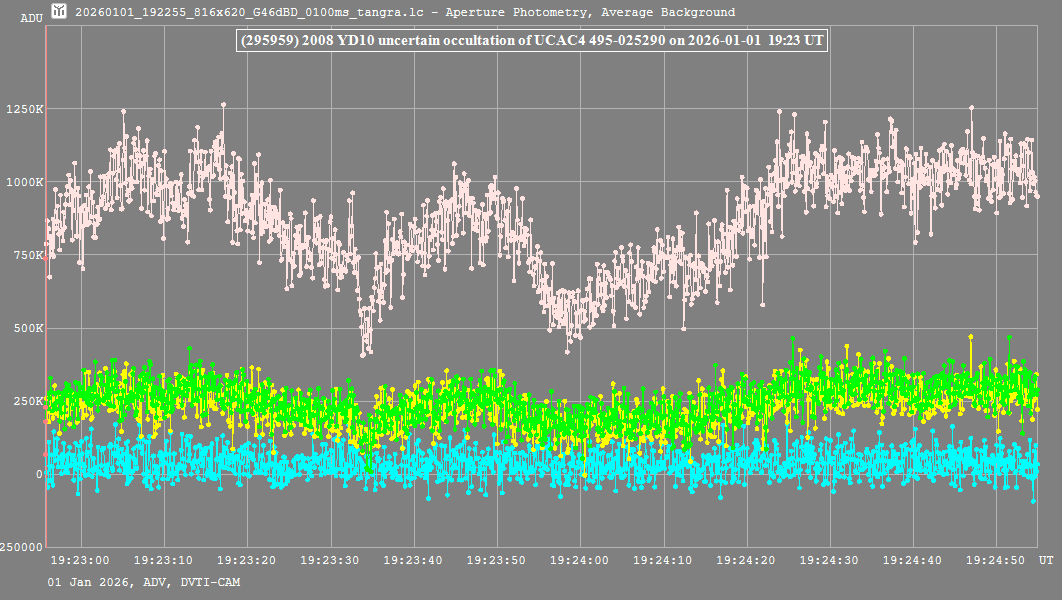Screen dimensions: 1062x600
Task: Click the 1250K label on the Y axis
Action: 23,109
